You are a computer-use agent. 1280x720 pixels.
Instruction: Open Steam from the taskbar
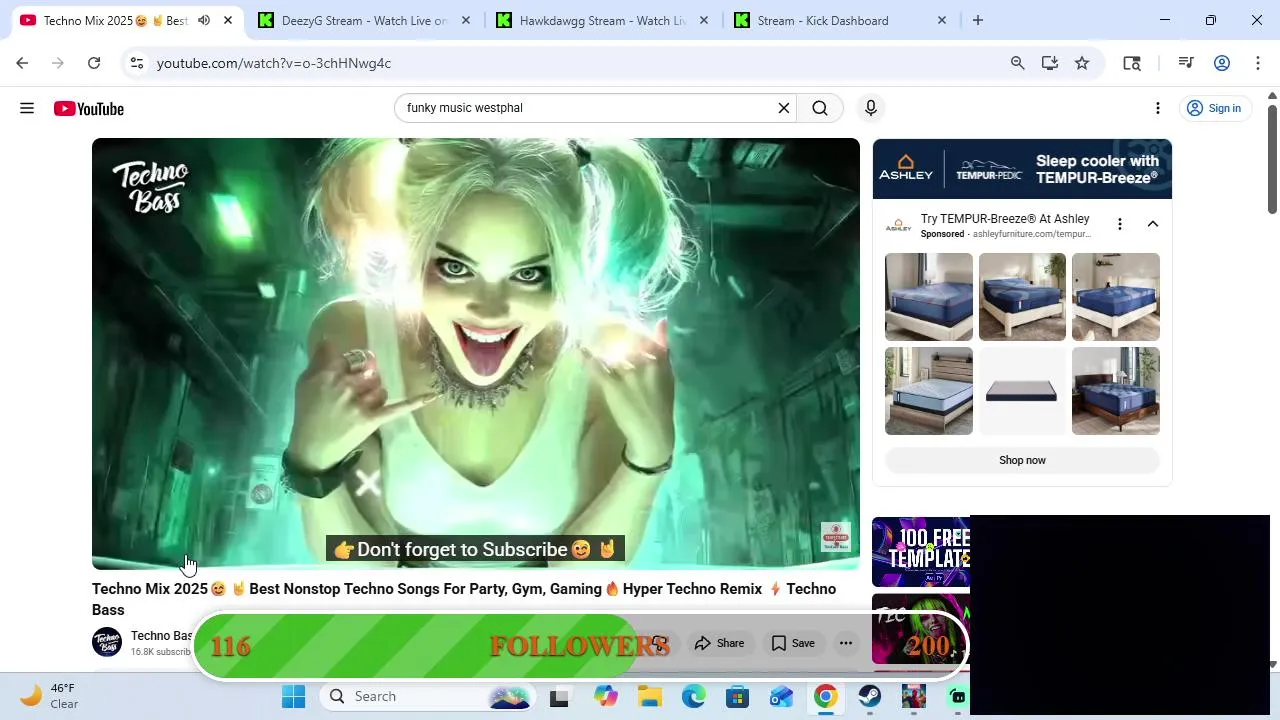click(870, 696)
